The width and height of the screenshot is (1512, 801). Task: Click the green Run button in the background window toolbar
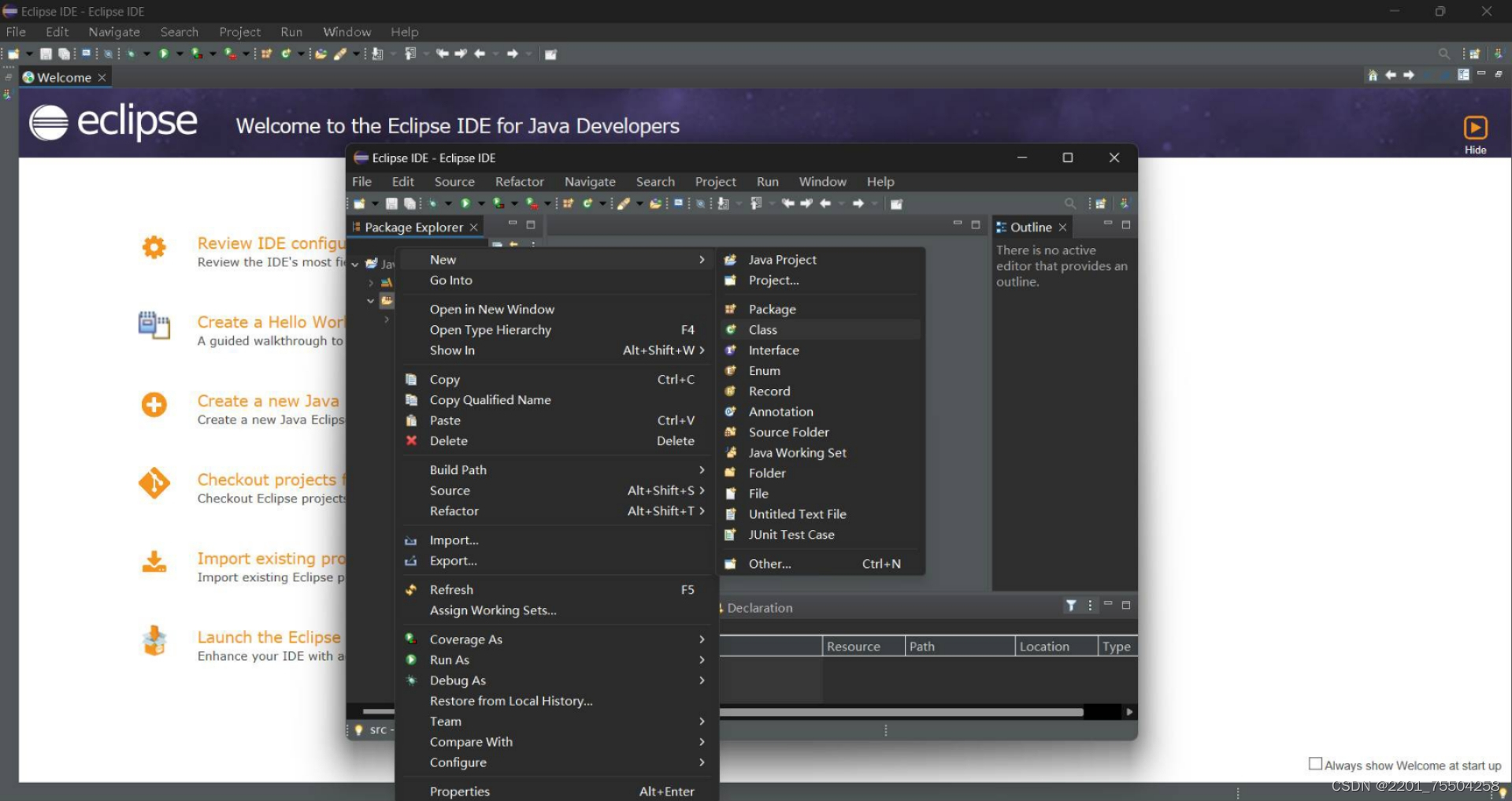(x=164, y=54)
